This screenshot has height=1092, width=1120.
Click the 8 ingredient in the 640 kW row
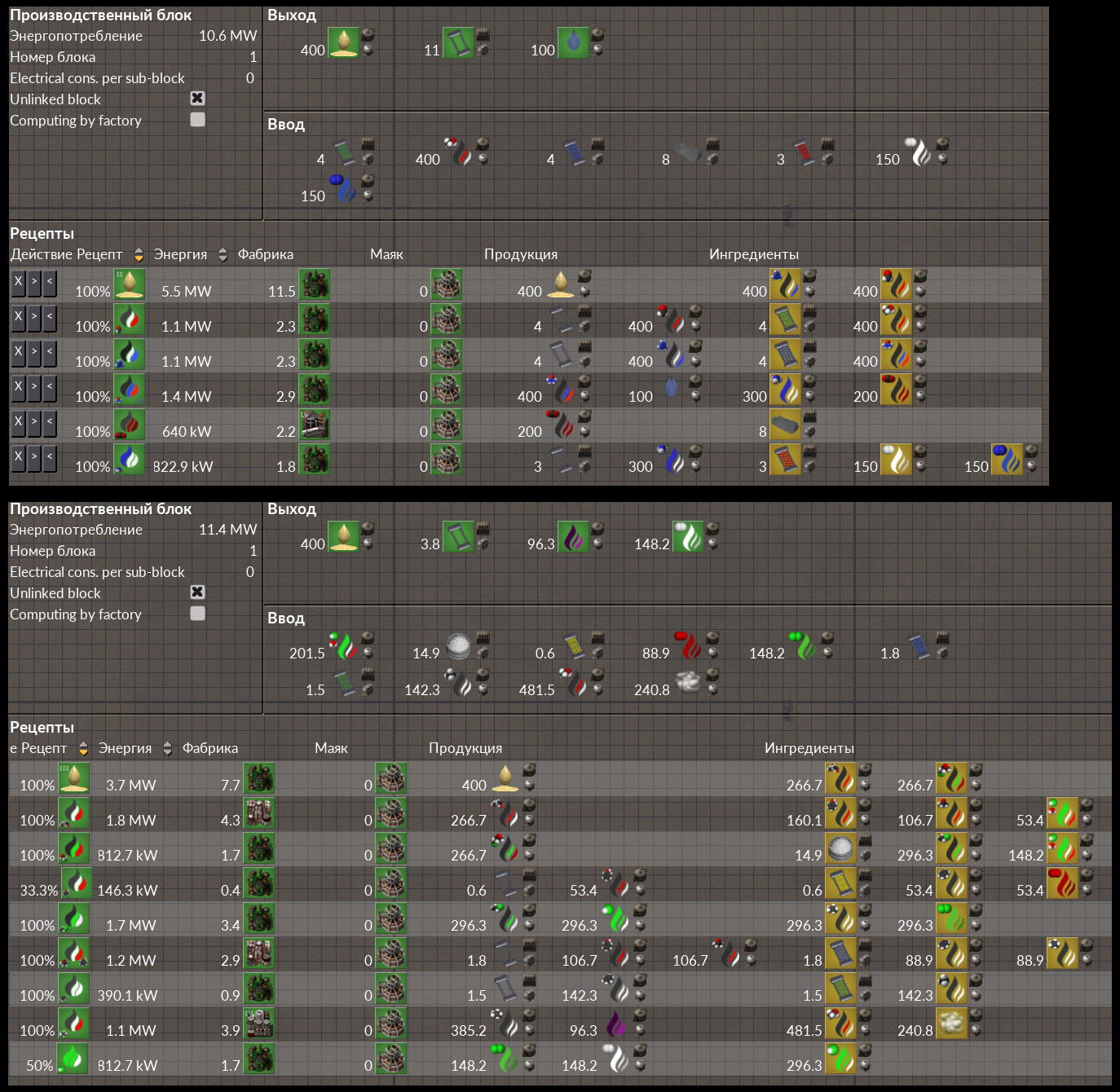(785, 425)
